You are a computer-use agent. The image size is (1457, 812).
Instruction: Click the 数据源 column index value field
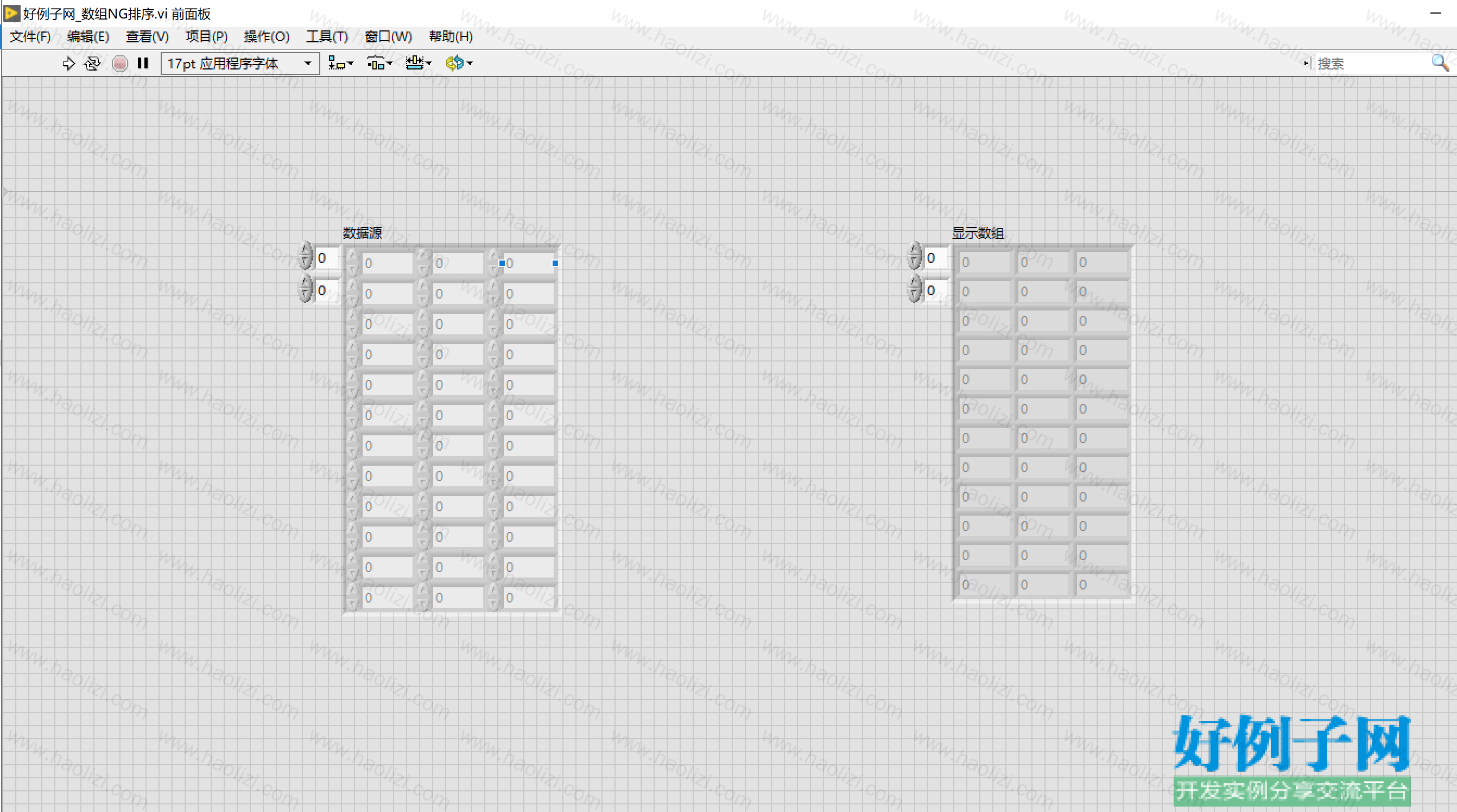pos(326,290)
